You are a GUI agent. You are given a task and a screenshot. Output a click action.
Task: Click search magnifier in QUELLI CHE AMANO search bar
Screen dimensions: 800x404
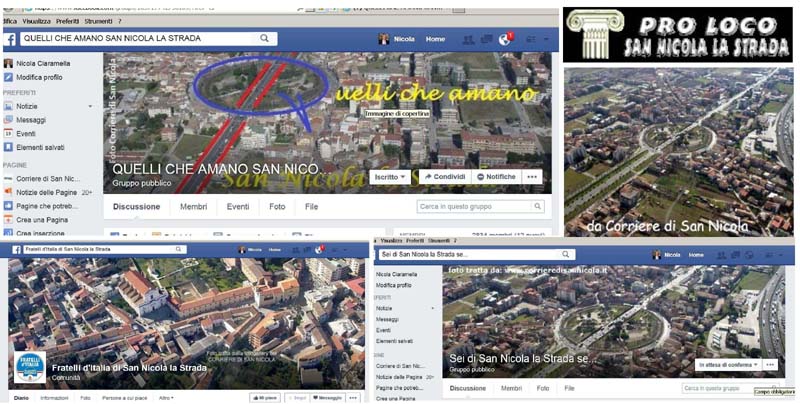pos(264,38)
